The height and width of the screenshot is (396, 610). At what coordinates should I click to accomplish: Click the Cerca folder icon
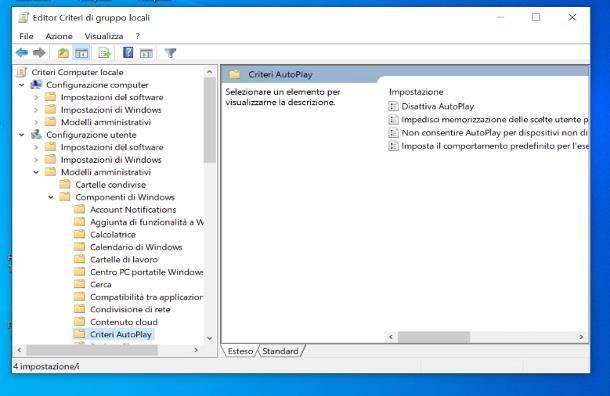point(79,284)
